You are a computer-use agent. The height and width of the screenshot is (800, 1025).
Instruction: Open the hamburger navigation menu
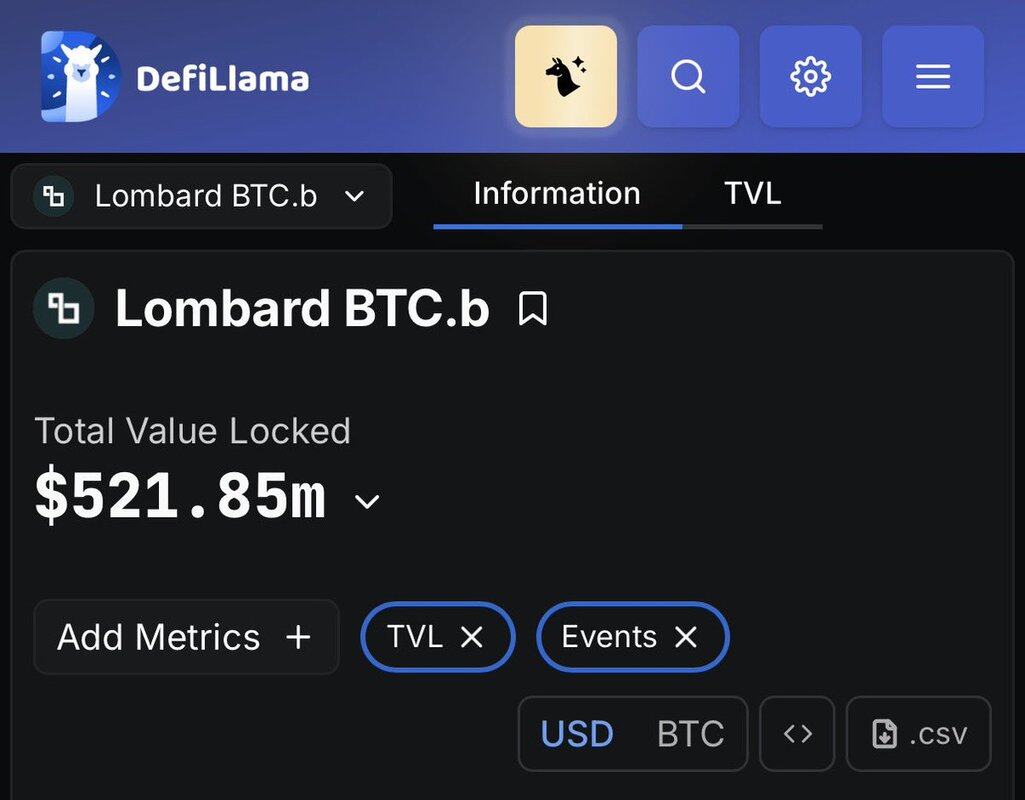point(932,77)
